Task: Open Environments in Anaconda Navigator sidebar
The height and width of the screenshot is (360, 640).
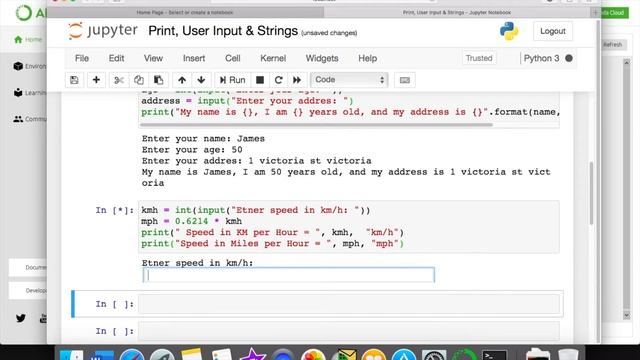Action: pyautogui.click(x=29, y=66)
